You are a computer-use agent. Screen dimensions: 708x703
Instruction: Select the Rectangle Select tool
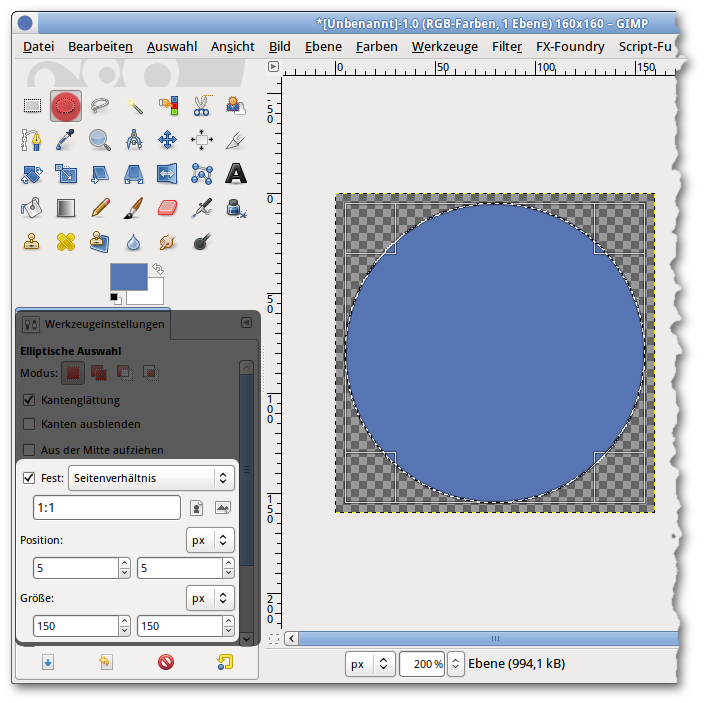click(32, 106)
